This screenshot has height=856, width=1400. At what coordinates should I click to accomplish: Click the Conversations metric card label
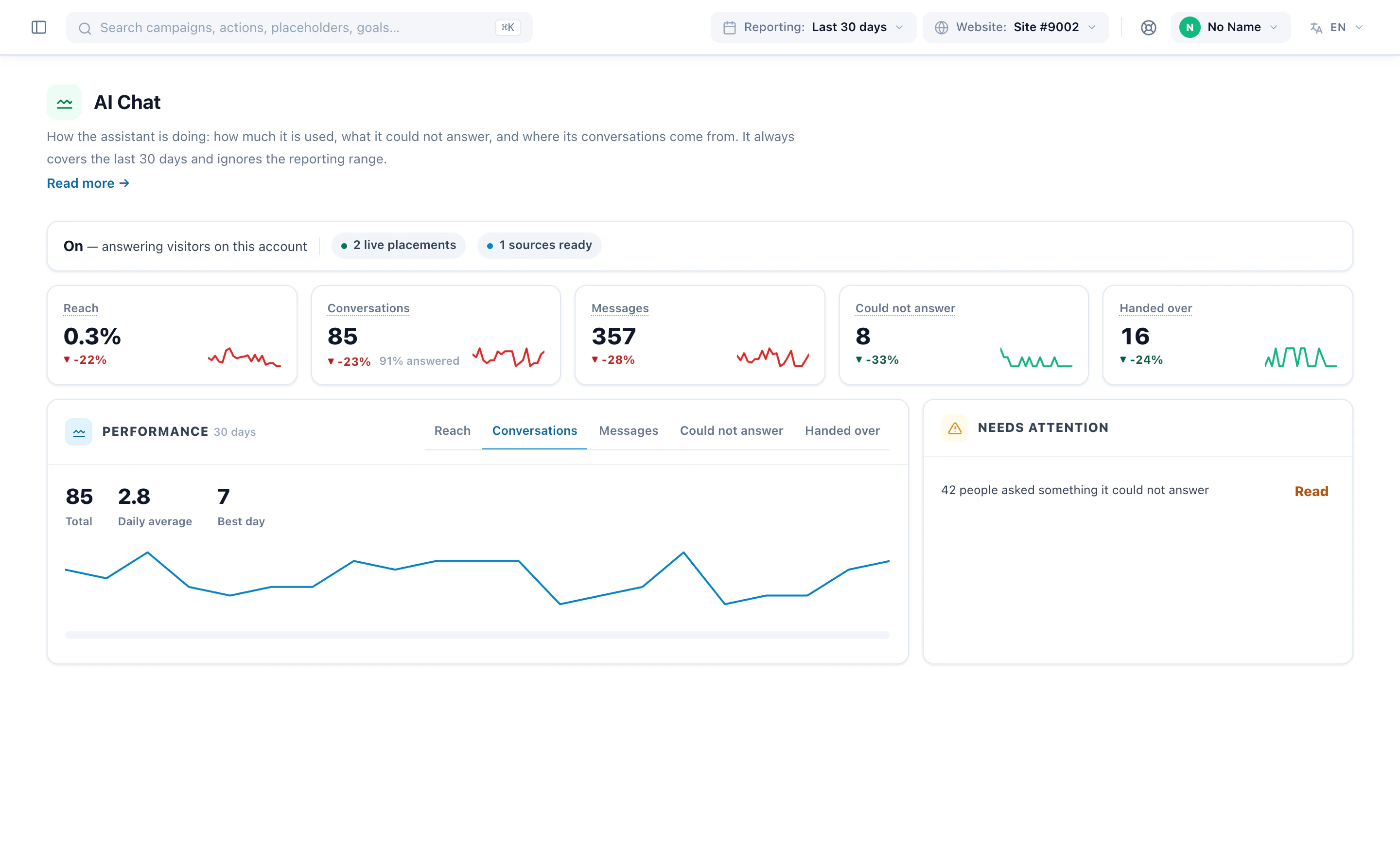point(368,308)
